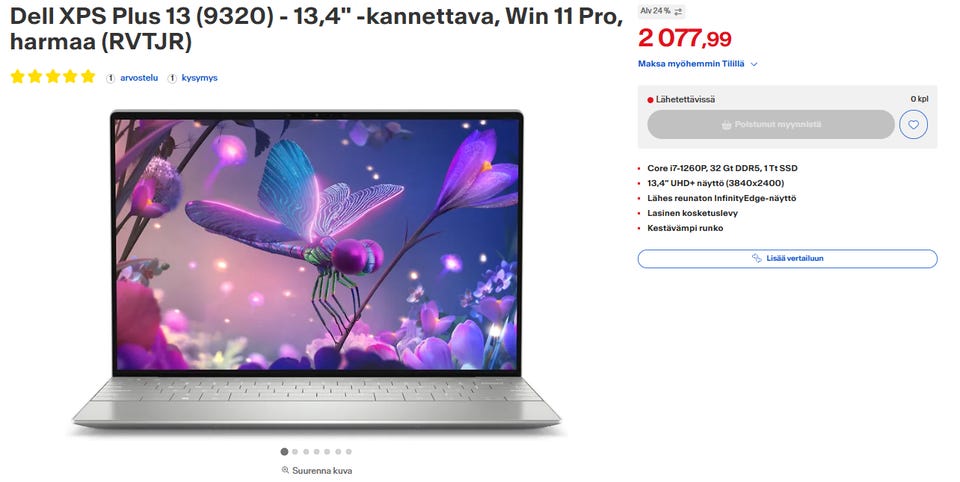This screenshot has width=960, height=482.
Task: Open the kysymys questions link
Action: coord(200,78)
